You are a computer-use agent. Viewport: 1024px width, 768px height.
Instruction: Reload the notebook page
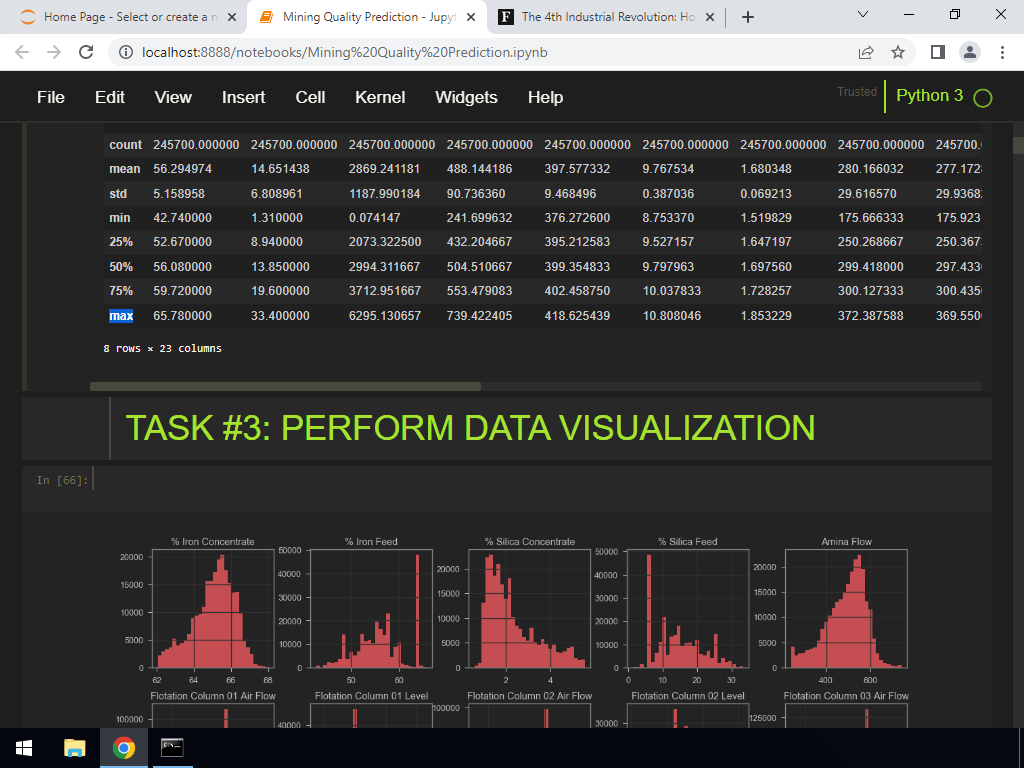85,52
